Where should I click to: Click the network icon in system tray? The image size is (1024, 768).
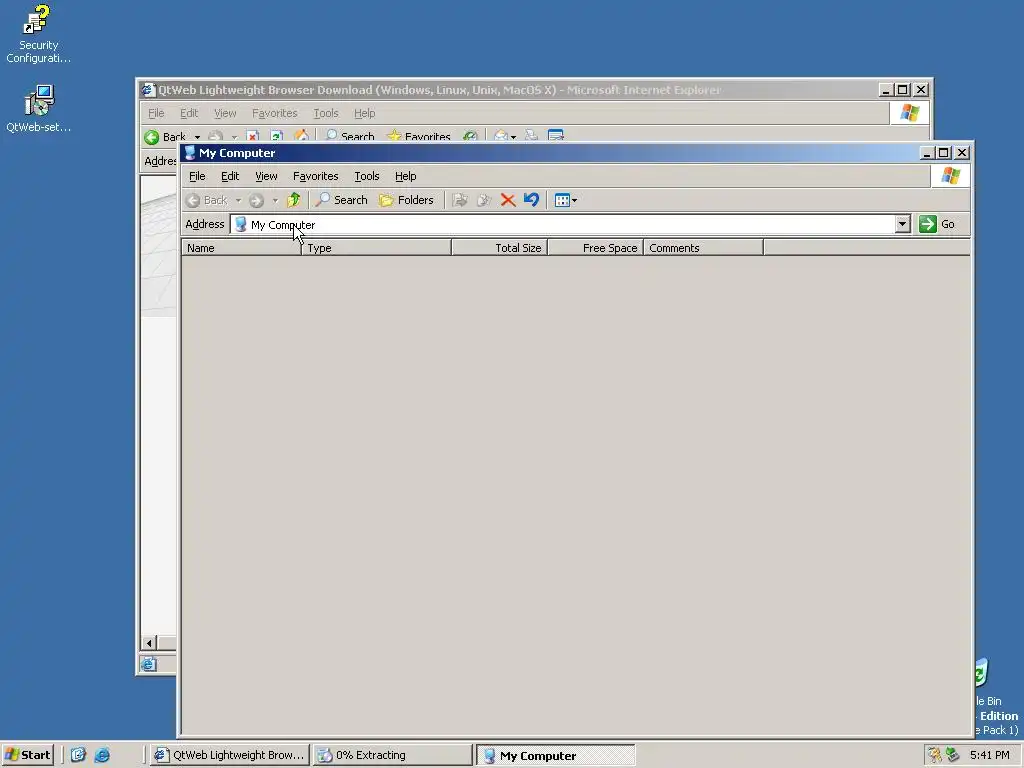[952, 755]
